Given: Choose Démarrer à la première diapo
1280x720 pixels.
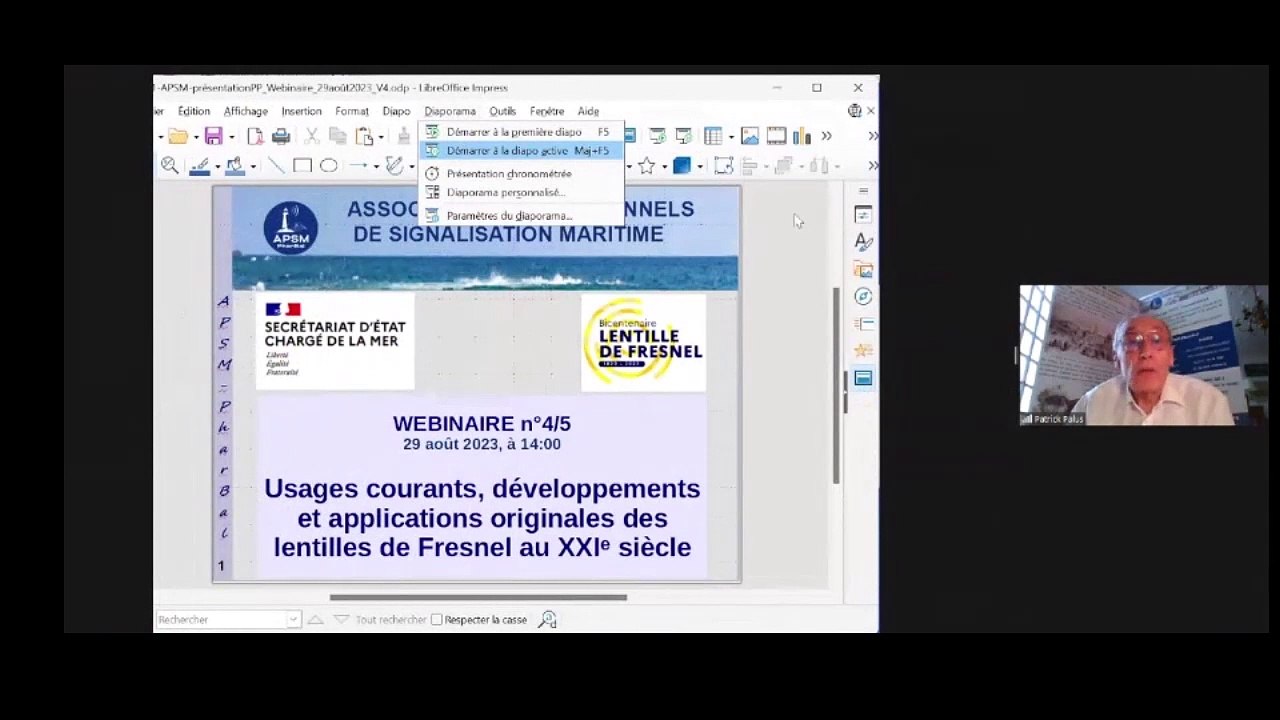Looking at the screenshot, I should [521, 132].
